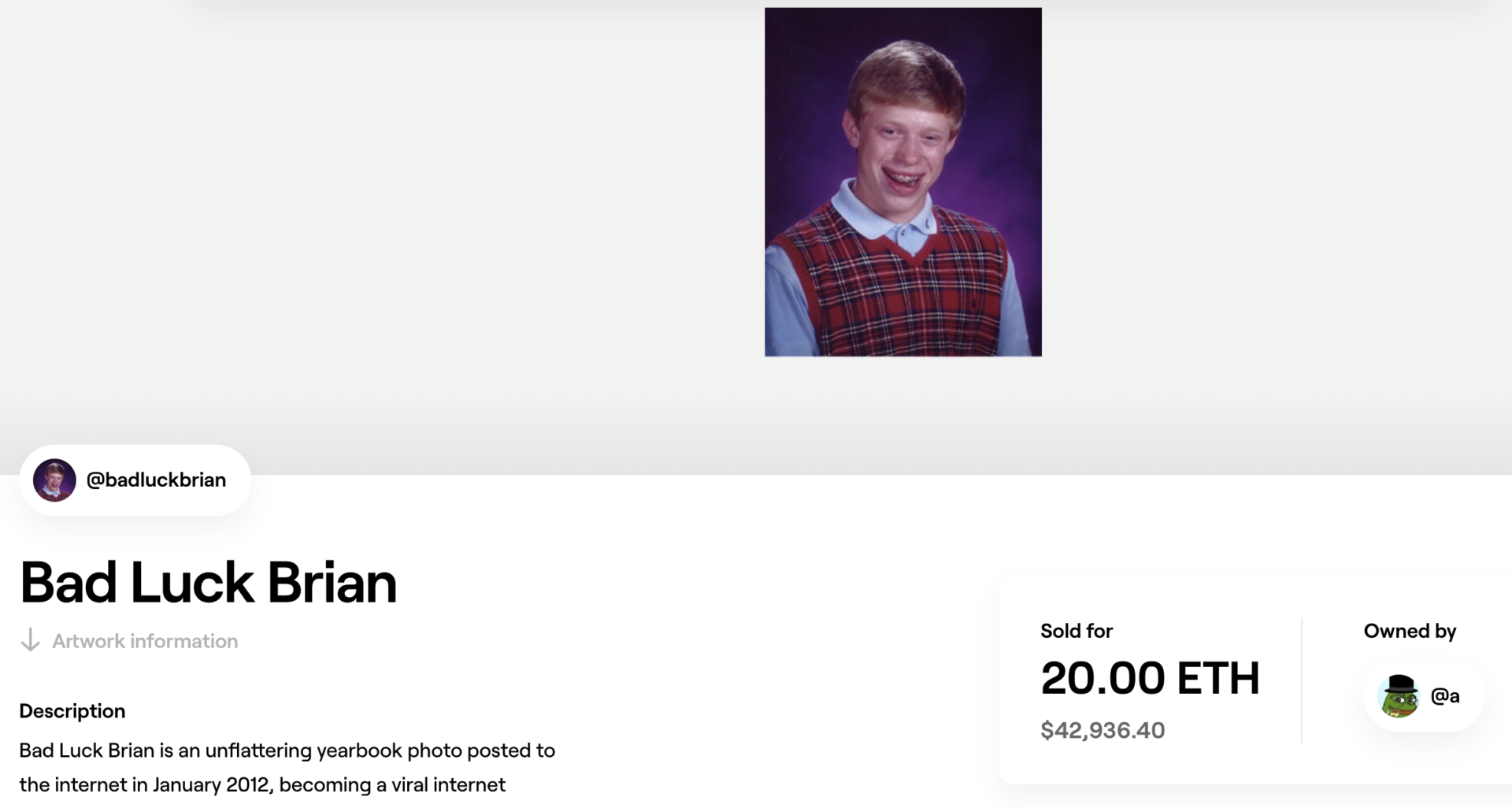The width and height of the screenshot is (1512, 808).
Task: Jump to Artwork information section
Action: [x=145, y=641]
